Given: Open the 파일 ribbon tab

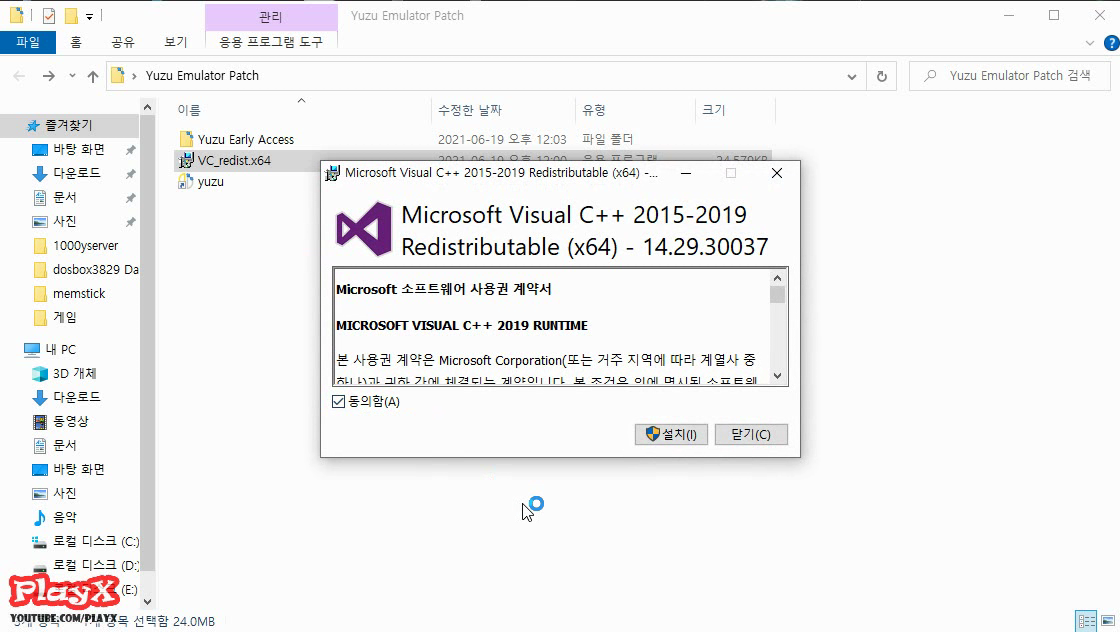Looking at the screenshot, I should click(x=28, y=42).
